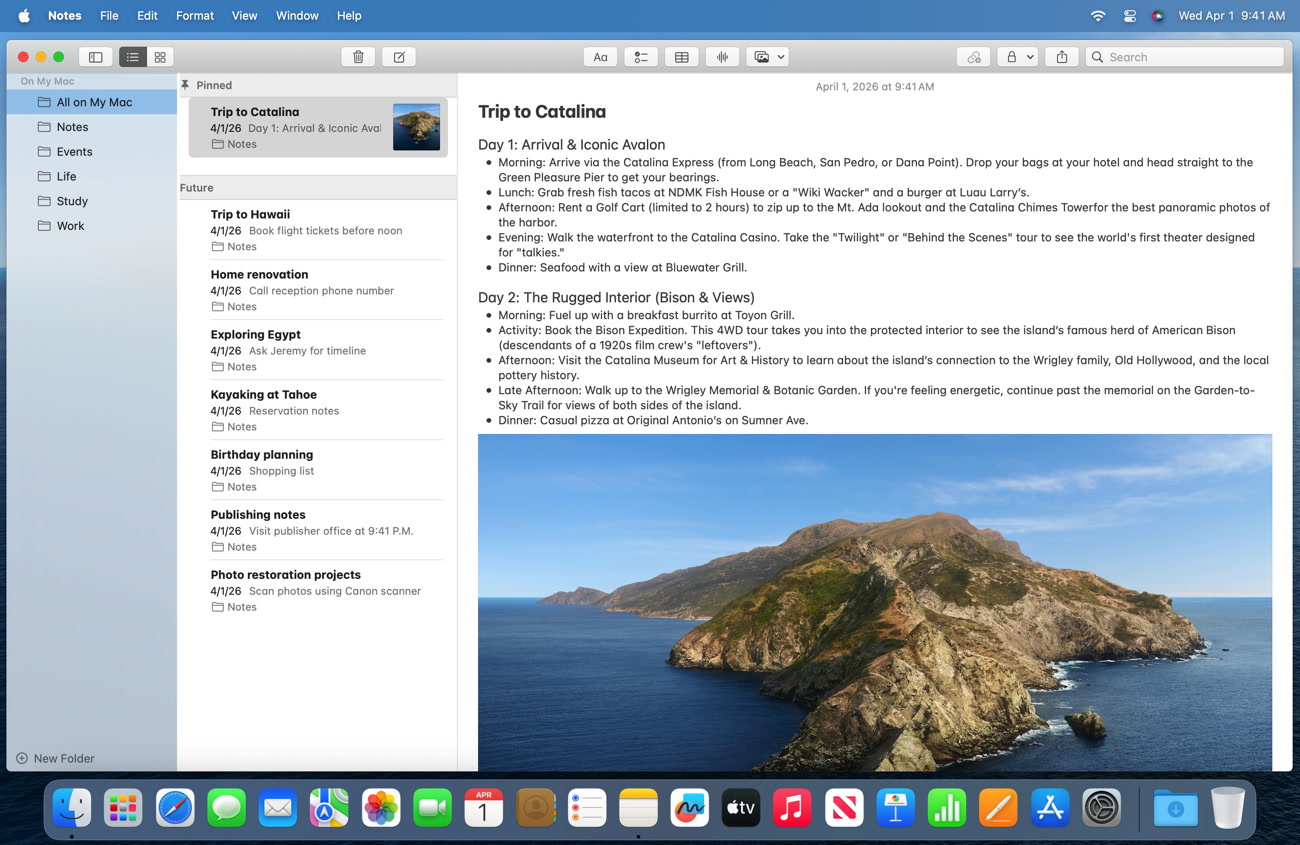Insert a table from the toolbar

pyautogui.click(x=681, y=57)
